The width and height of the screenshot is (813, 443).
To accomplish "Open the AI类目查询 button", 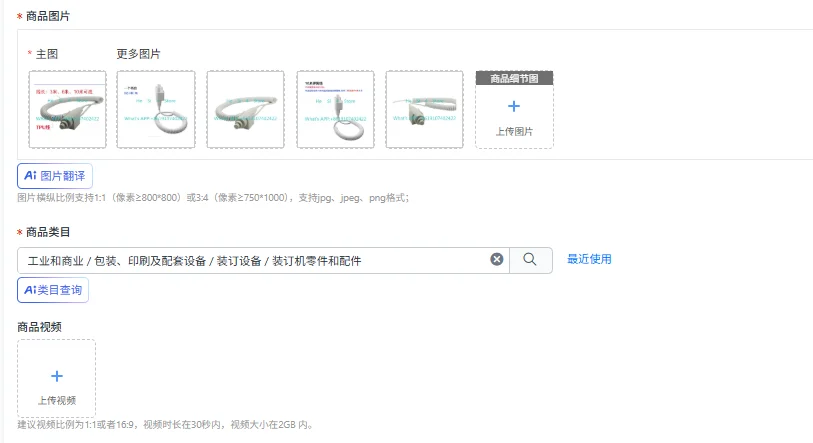I will tap(53, 290).
